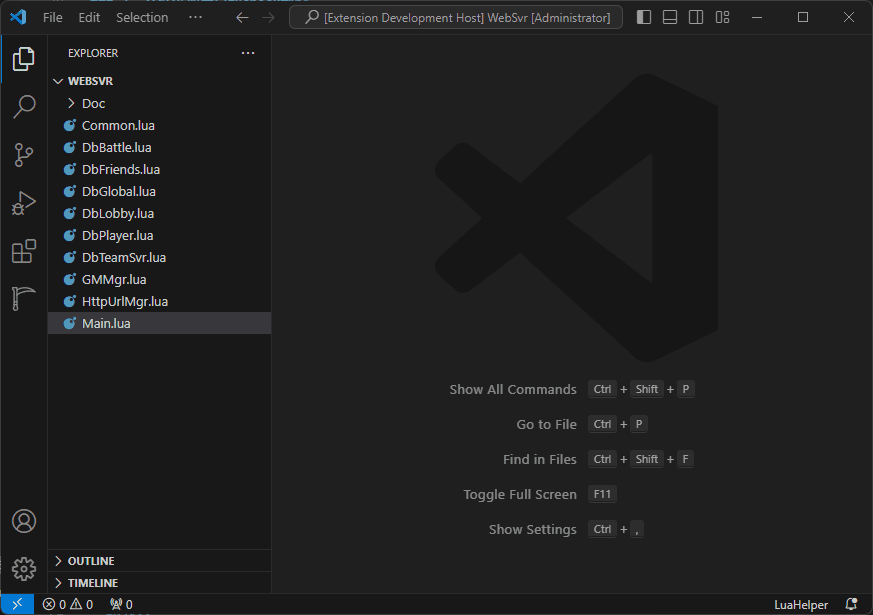The height and width of the screenshot is (615, 873).
Task: Toggle bottom panel layout icon
Action: point(670,17)
